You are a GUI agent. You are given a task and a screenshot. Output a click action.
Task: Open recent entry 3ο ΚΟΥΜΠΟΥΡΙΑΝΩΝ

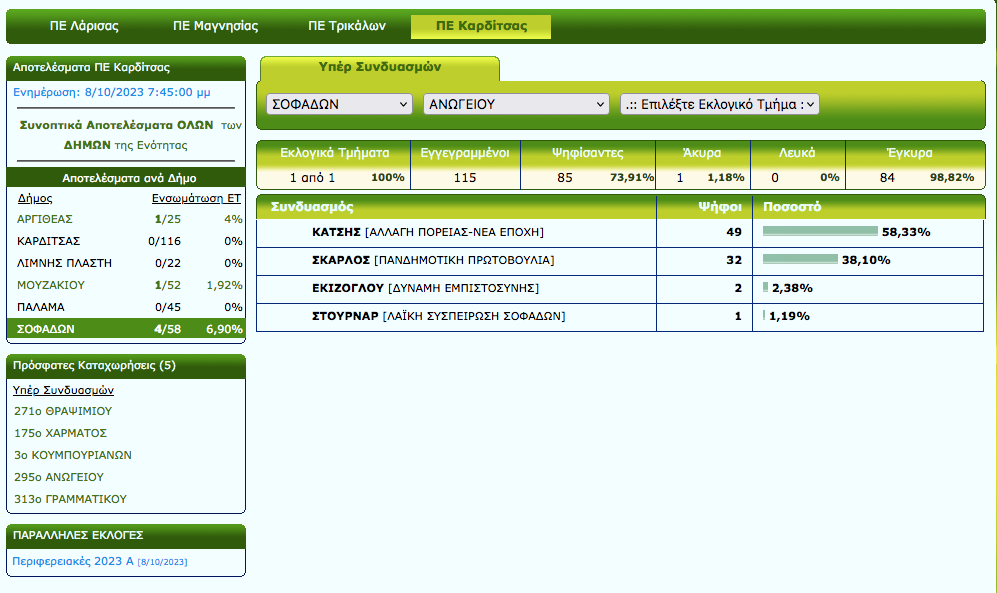tap(73, 455)
